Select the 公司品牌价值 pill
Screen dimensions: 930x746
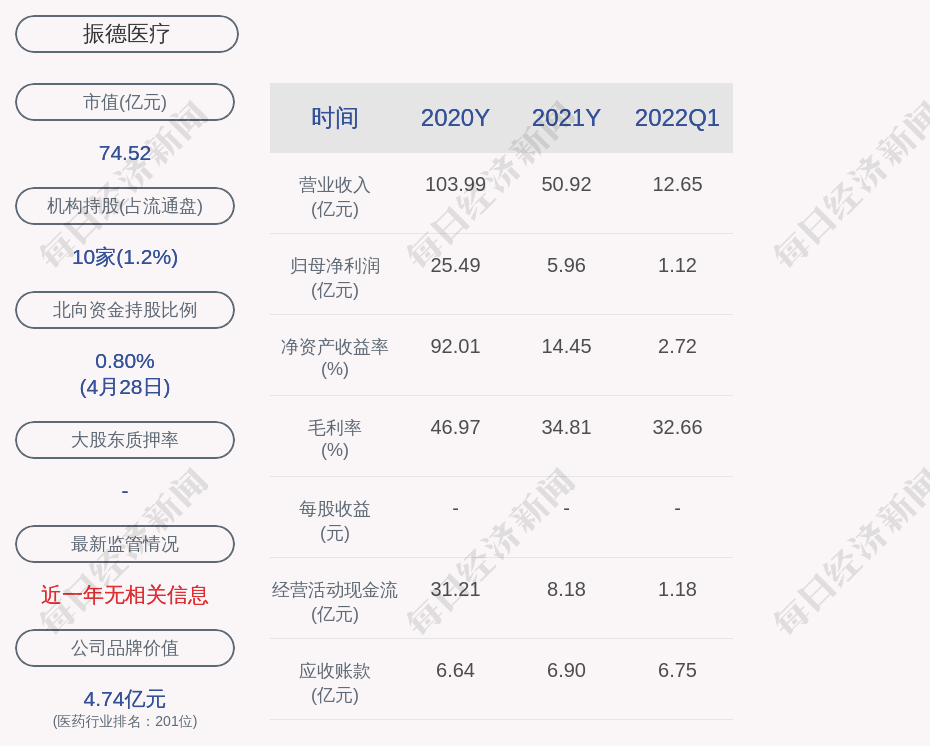coord(125,648)
